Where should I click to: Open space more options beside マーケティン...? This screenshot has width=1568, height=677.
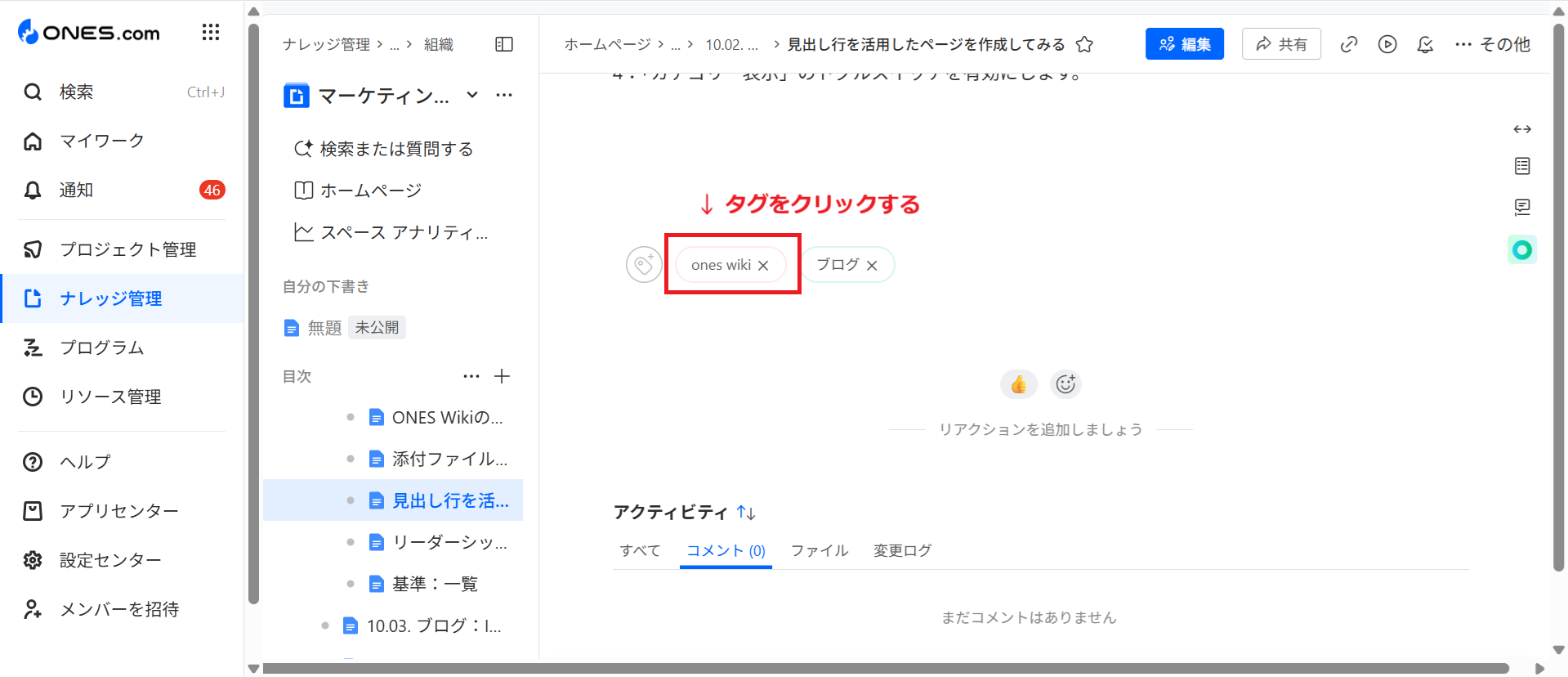(504, 95)
